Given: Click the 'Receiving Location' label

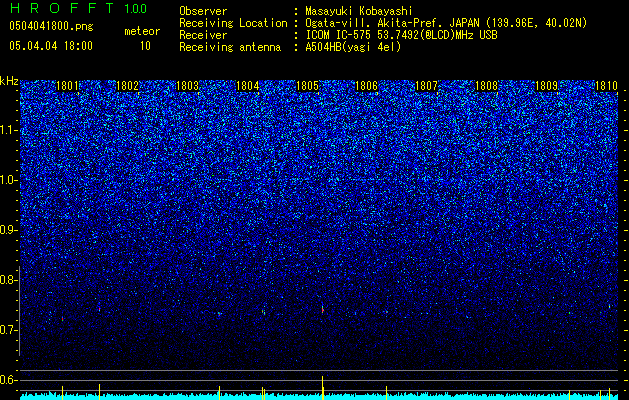Looking at the screenshot, I should (x=233, y=23).
